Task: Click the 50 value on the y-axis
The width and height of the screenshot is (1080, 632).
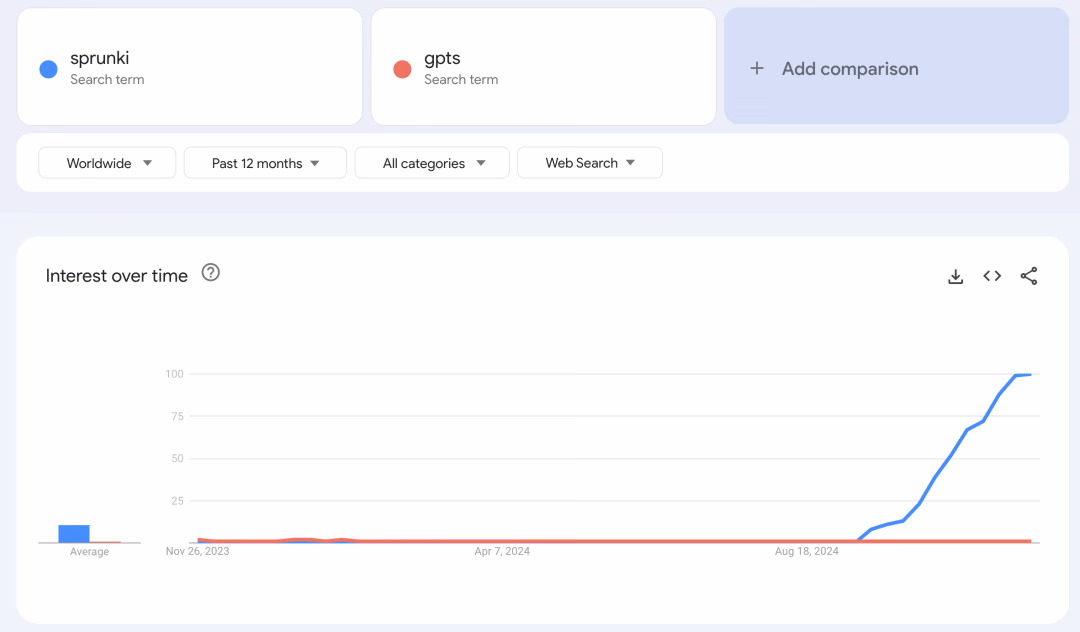Action: pos(178,459)
